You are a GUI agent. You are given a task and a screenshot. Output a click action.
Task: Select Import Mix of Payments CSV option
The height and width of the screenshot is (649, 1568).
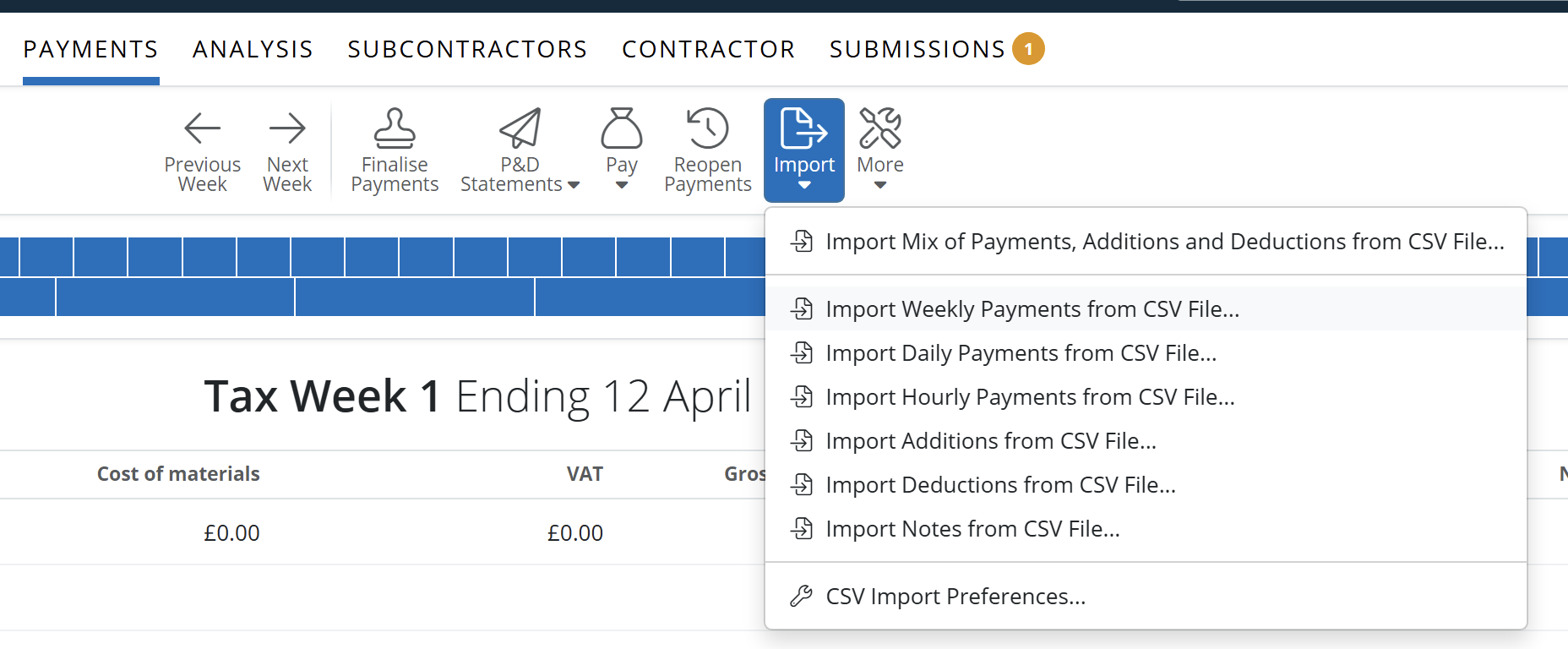(x=1146, y=242)
